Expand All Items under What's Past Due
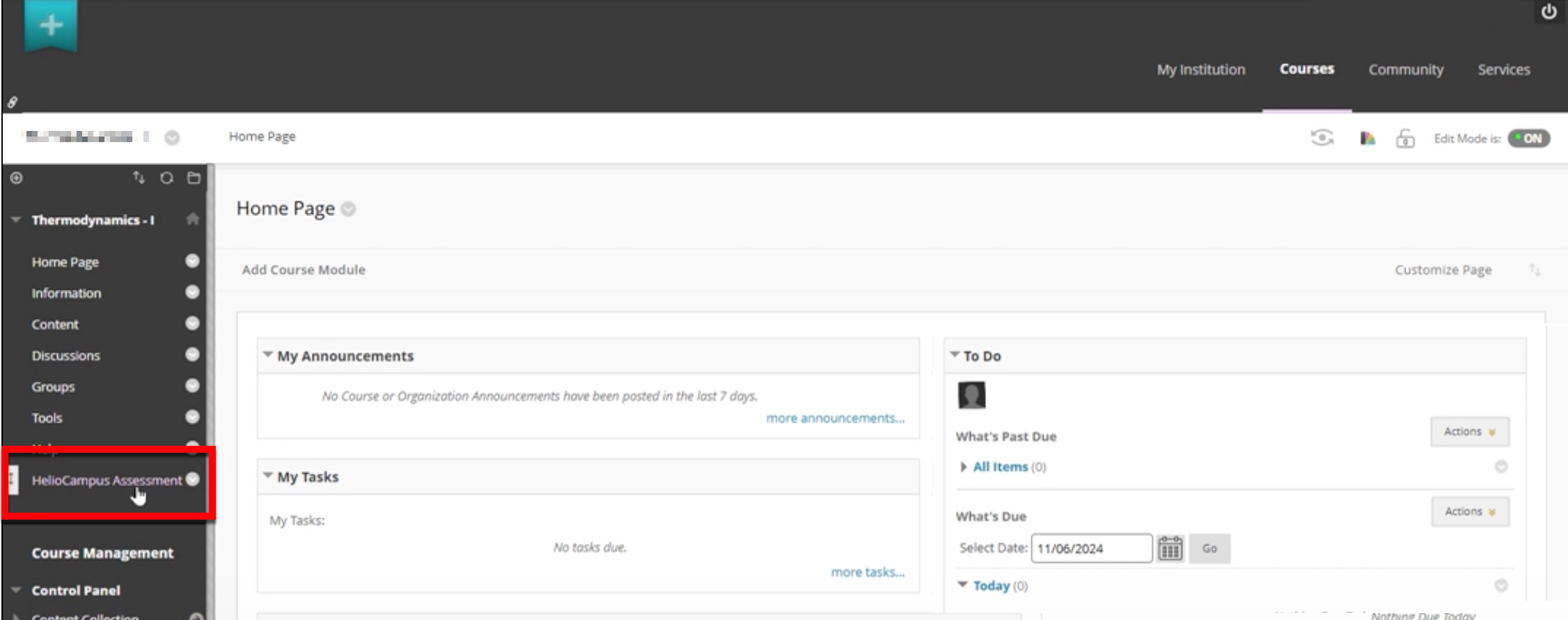 [x=964, y=467]
